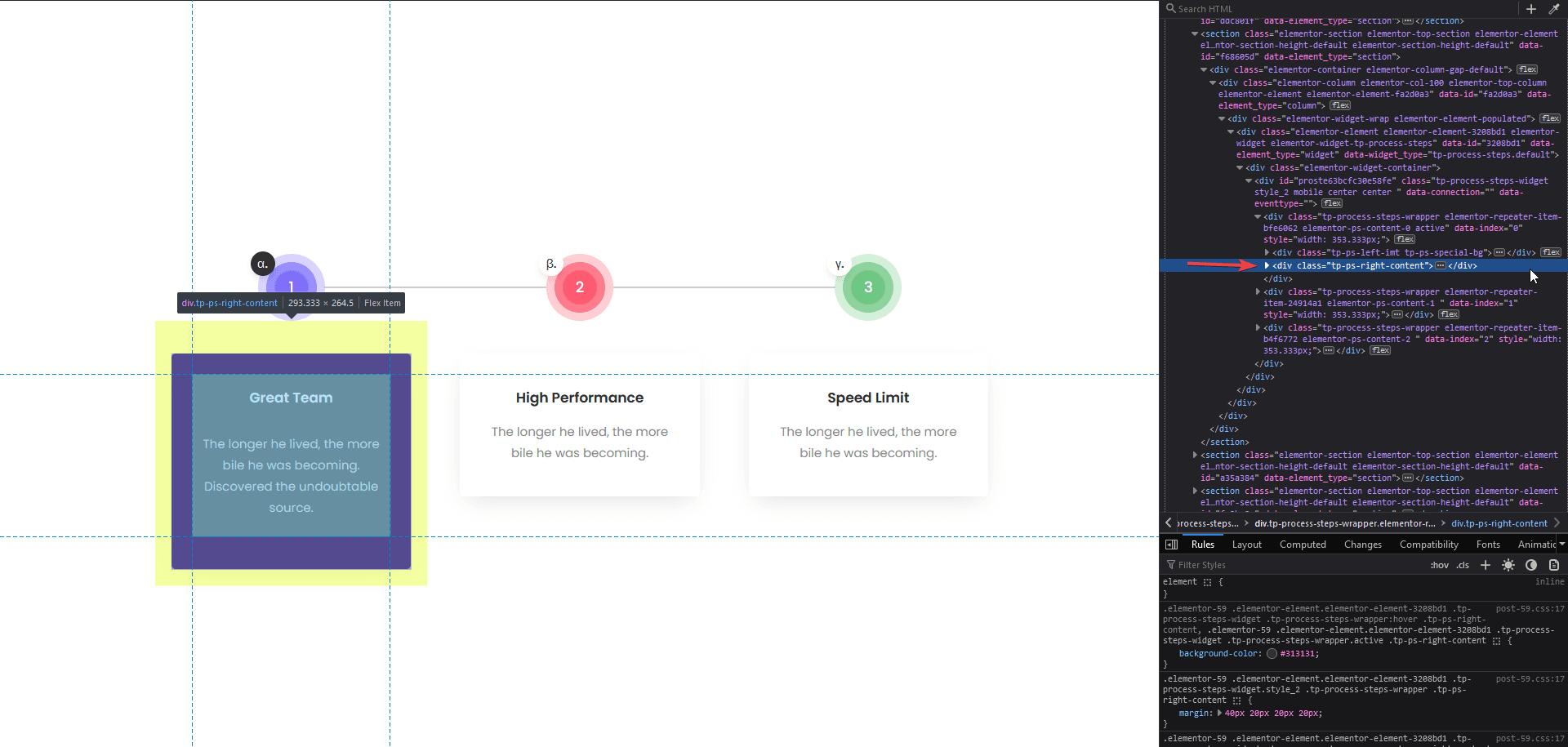1568x747 pixels.
Task: Open the overflow tabs dropdown after Animations
Action: click(1561, 545)
